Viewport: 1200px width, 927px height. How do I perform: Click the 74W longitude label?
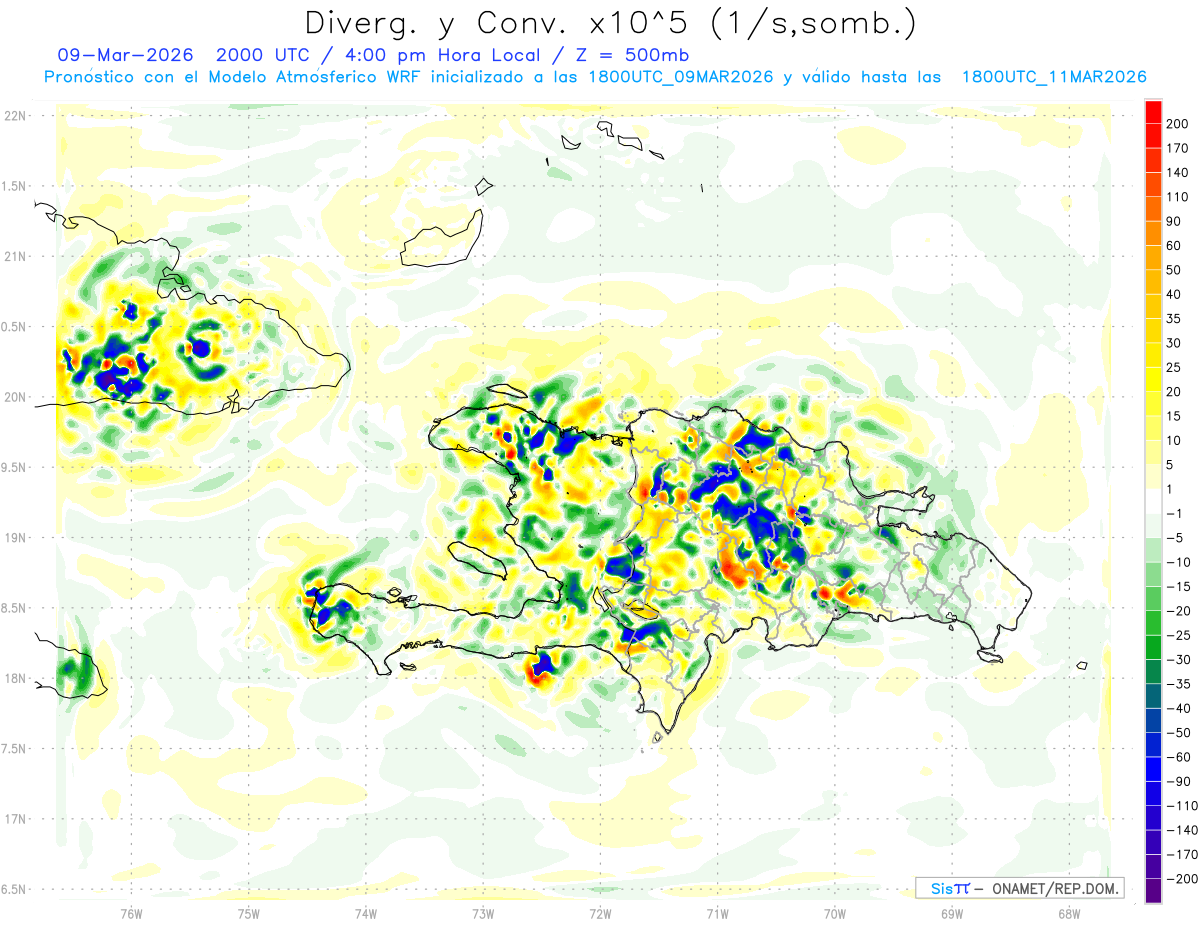point(366,913)
